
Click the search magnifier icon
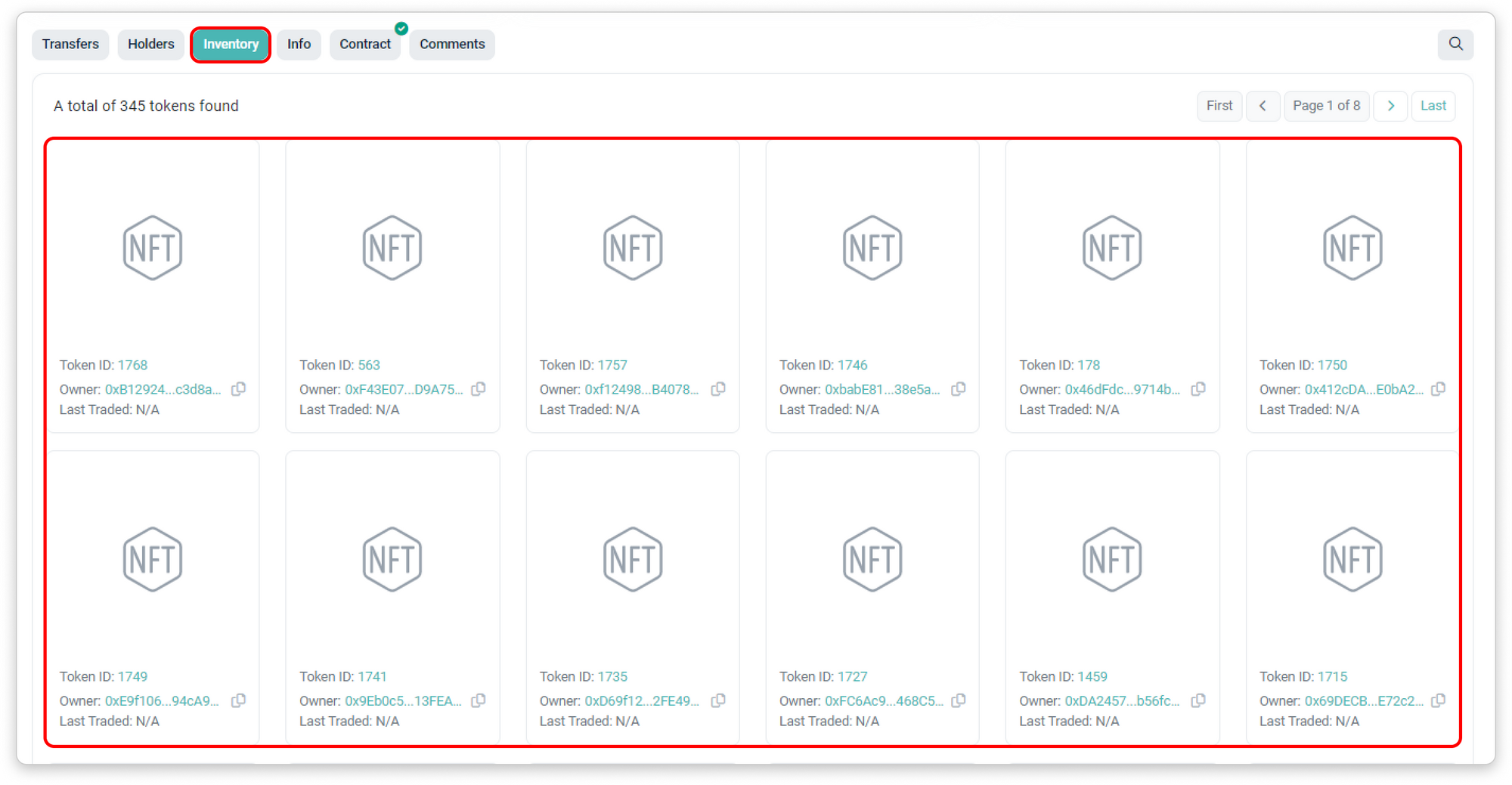point(1455,44)
